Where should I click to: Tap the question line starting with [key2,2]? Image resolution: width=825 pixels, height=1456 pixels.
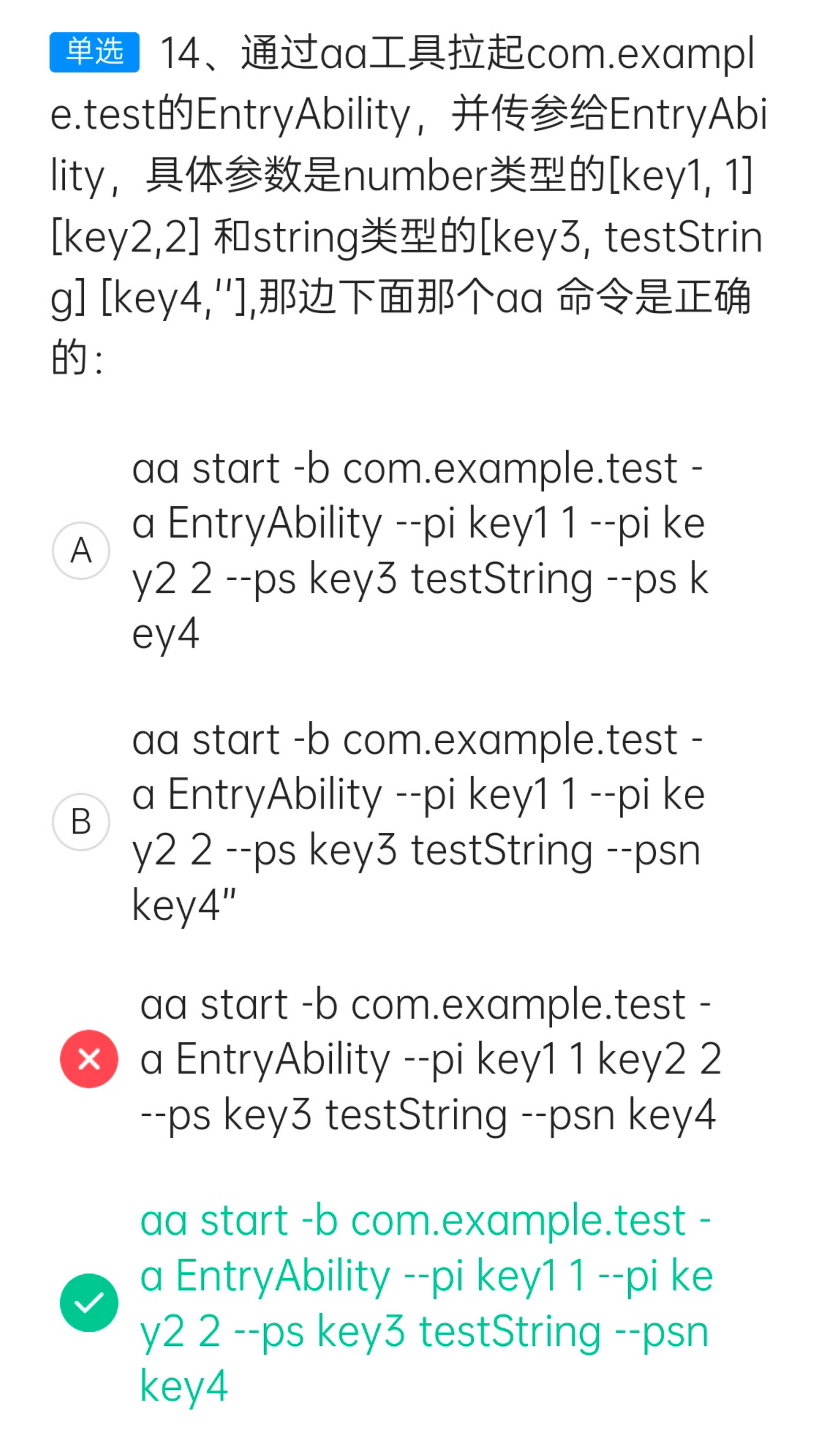pyautogui.click(x=406, y=237)
